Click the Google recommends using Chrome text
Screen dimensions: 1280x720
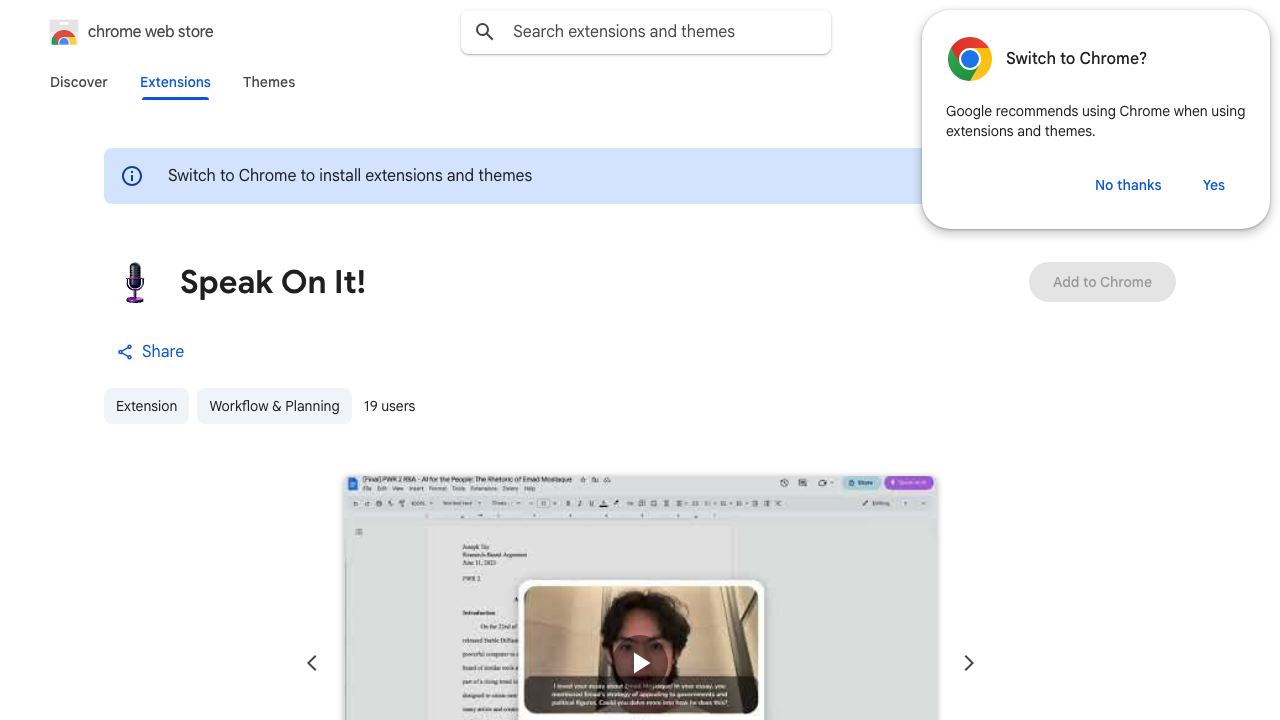pyautogui.click(x=1095, y=121)
